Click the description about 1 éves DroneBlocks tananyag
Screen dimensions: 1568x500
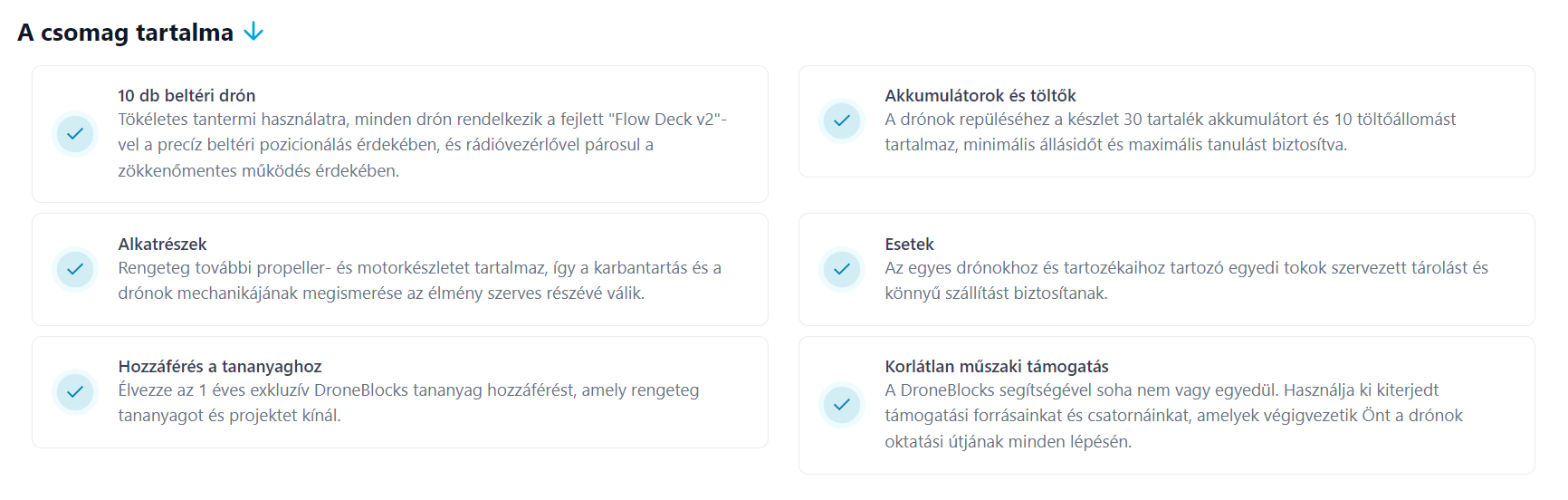coord(408,403)
